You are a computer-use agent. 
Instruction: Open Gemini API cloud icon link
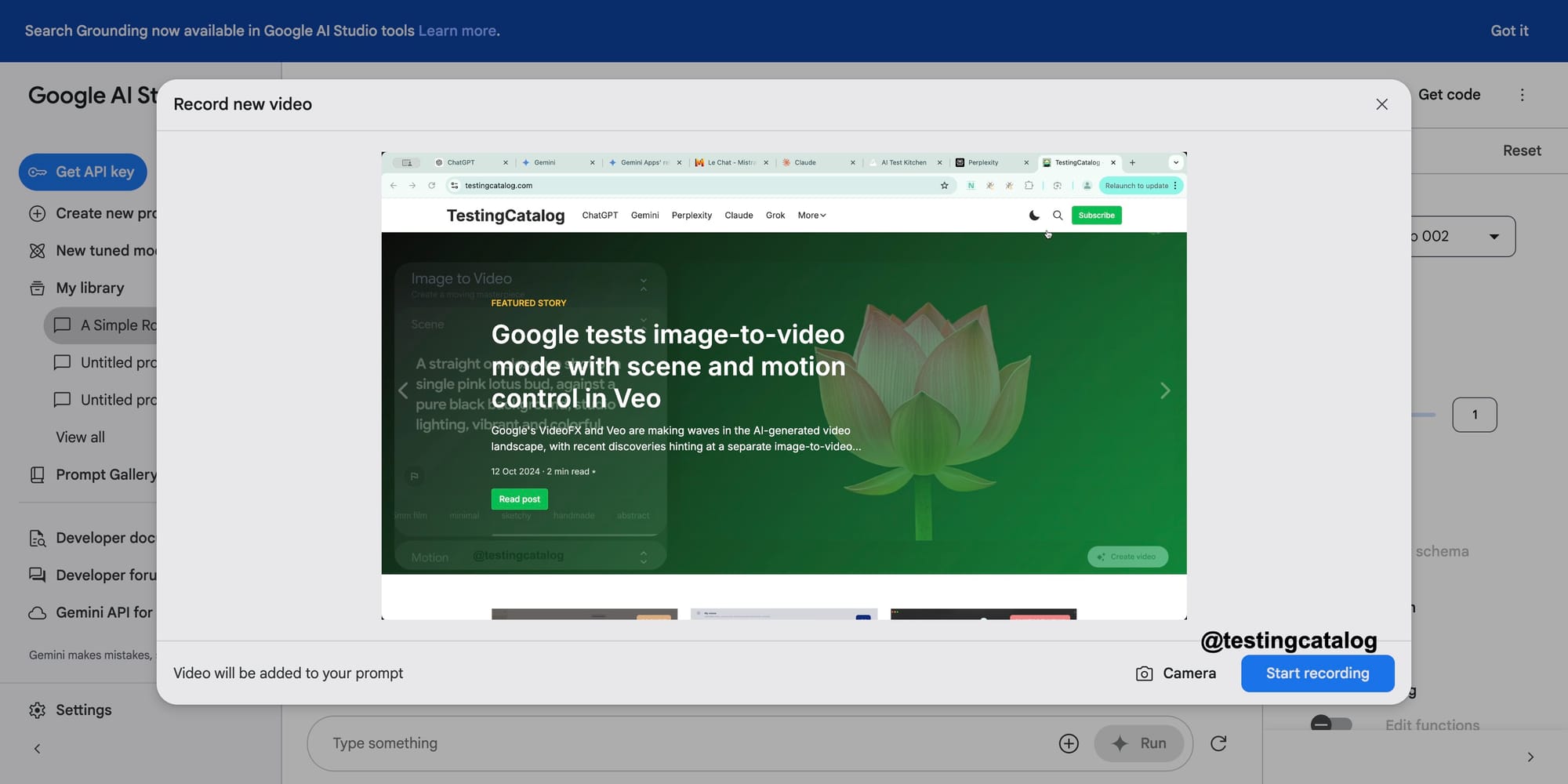(37, 612)
